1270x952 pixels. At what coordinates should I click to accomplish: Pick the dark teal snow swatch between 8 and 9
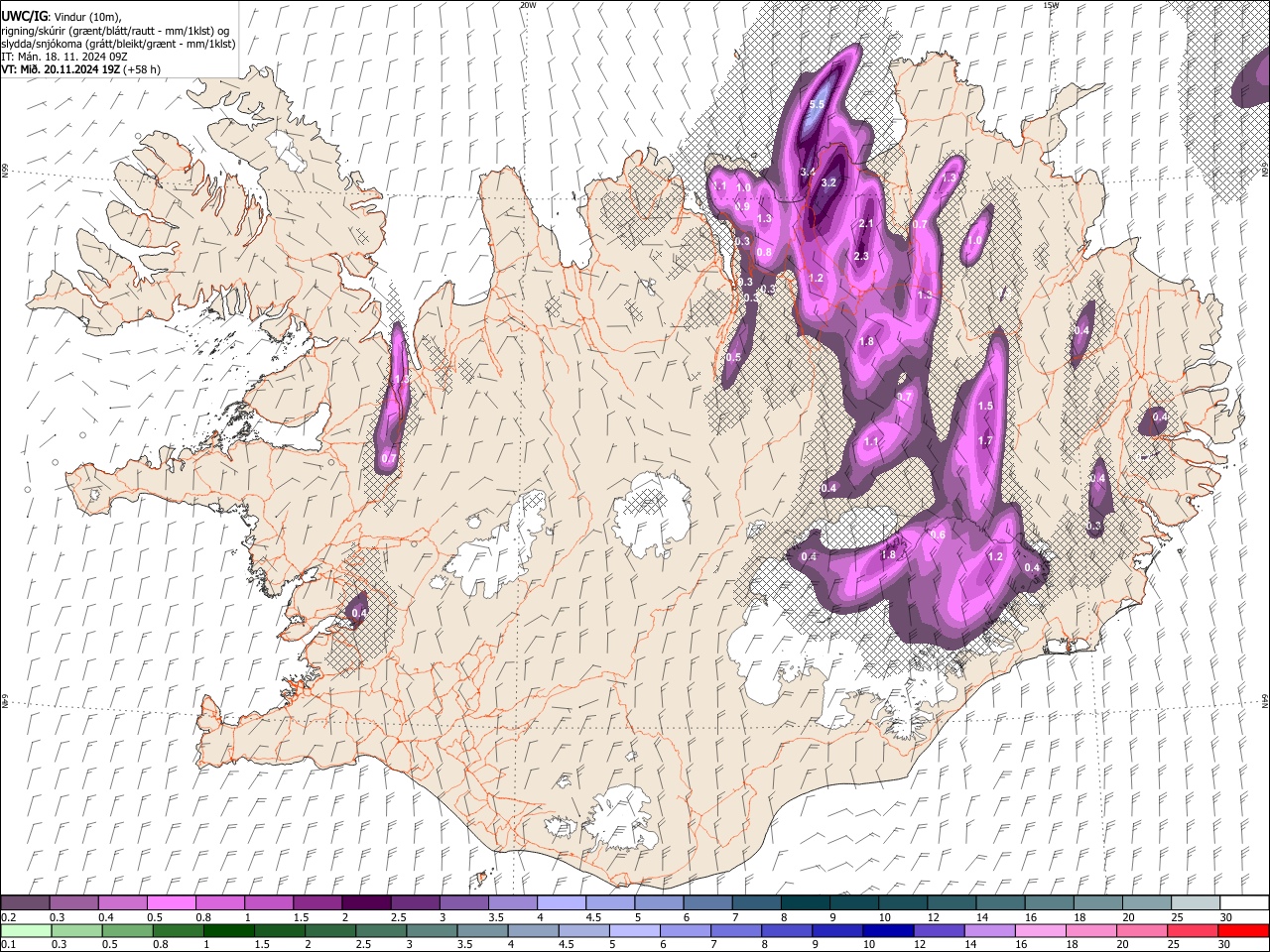(x=805, y=903)
